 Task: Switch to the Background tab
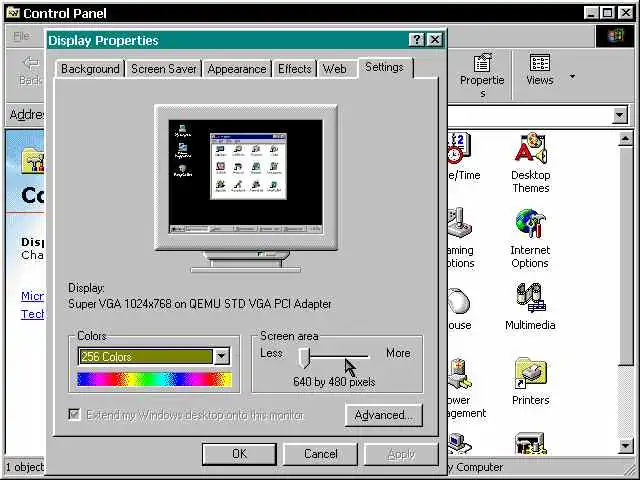coord(90,69)
